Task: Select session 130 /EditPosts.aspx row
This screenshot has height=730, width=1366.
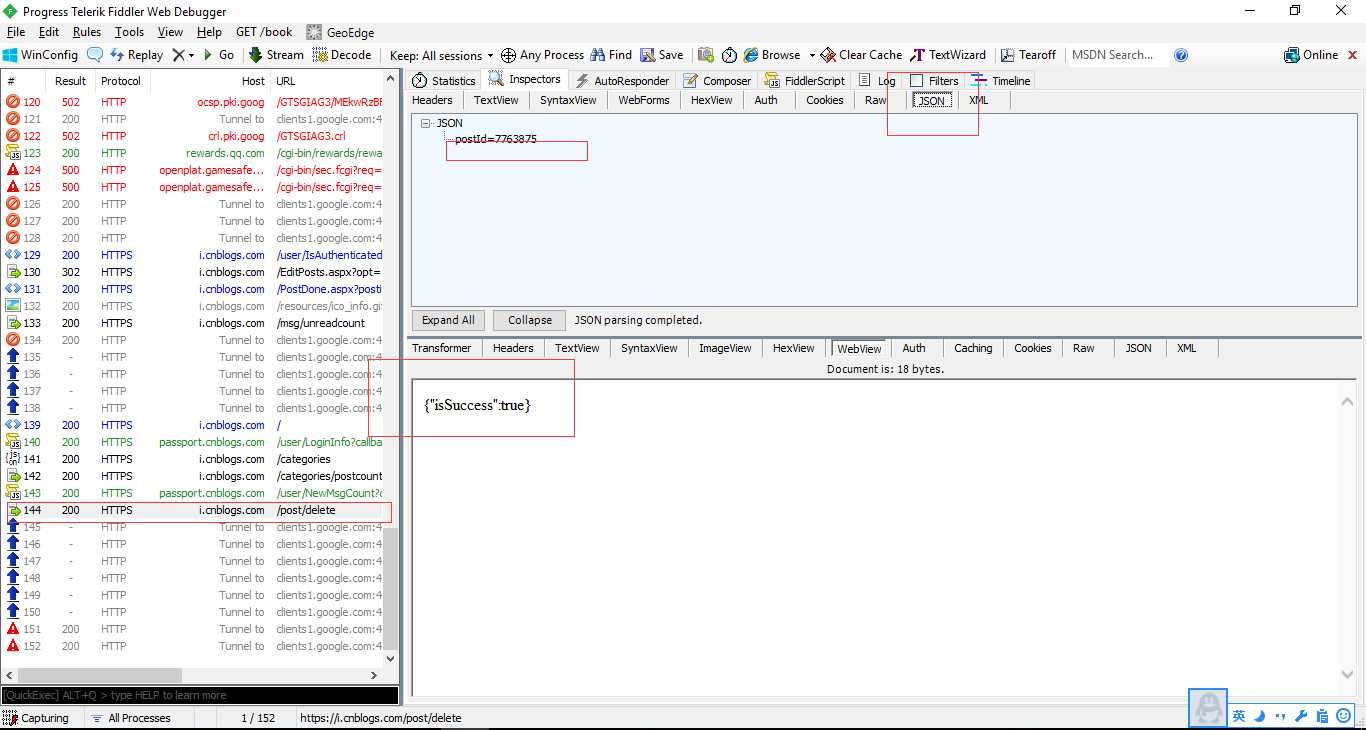Action: click(192, 272)
